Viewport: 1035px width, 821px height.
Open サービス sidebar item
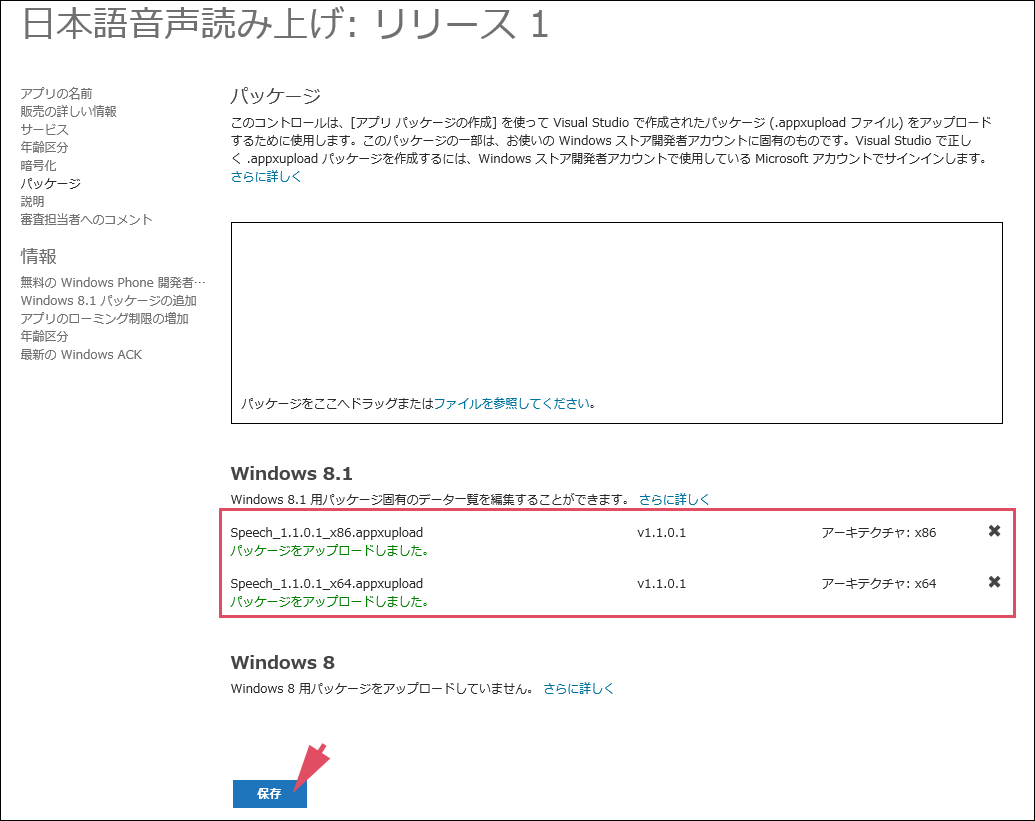(44, 129)
